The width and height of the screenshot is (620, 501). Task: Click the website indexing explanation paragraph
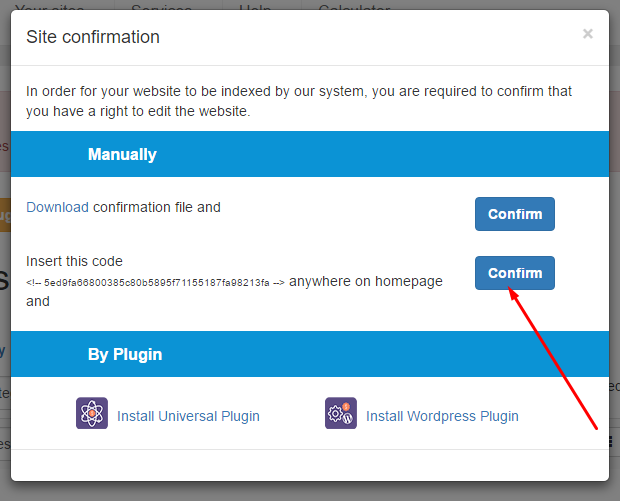pos(299,101)
